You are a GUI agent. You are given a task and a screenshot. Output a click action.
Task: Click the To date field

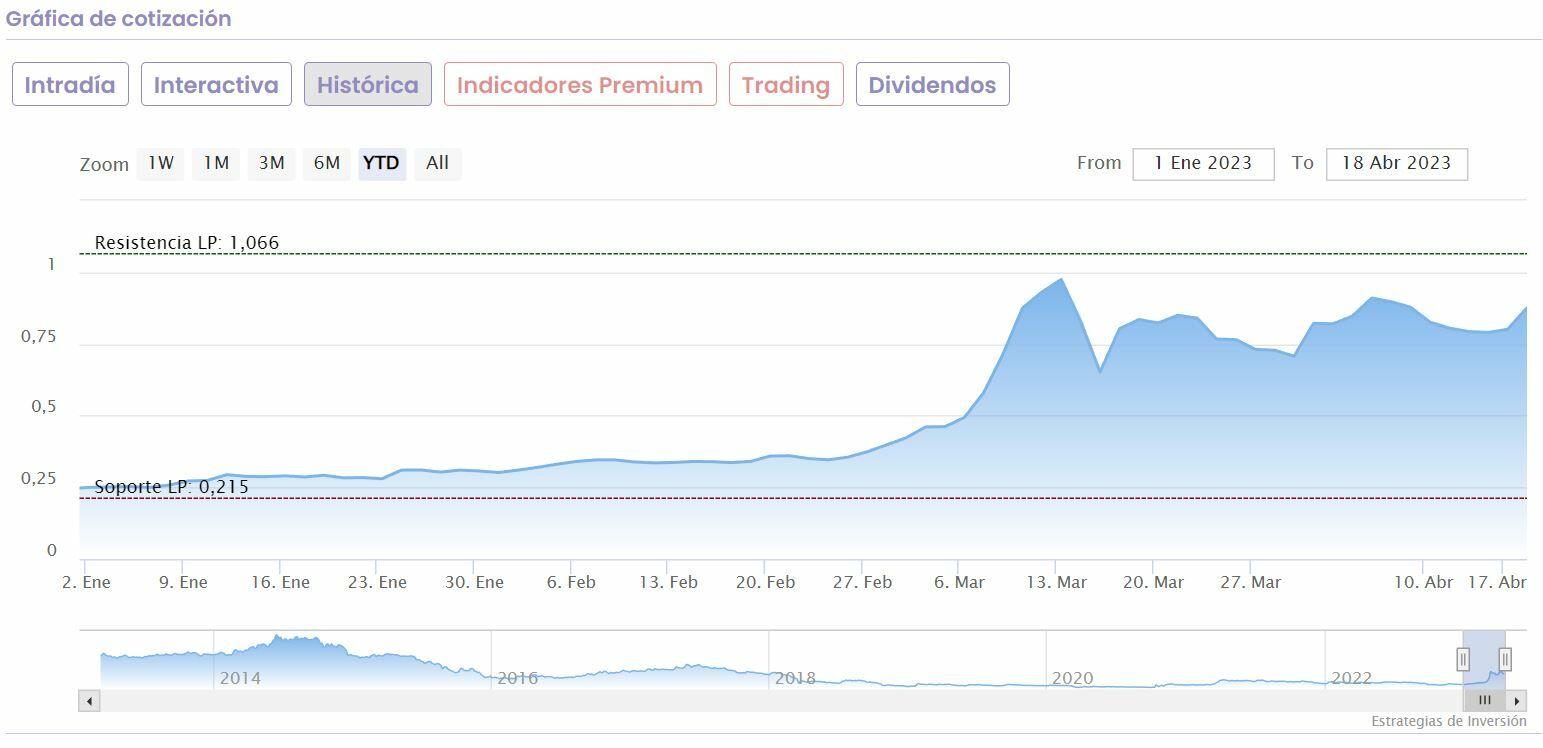pos(1396,164)
